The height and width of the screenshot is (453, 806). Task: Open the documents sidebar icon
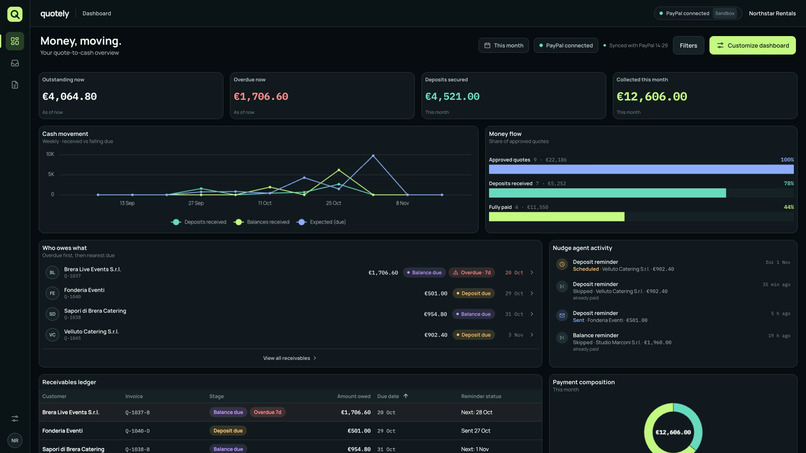(x=14, y=85)
